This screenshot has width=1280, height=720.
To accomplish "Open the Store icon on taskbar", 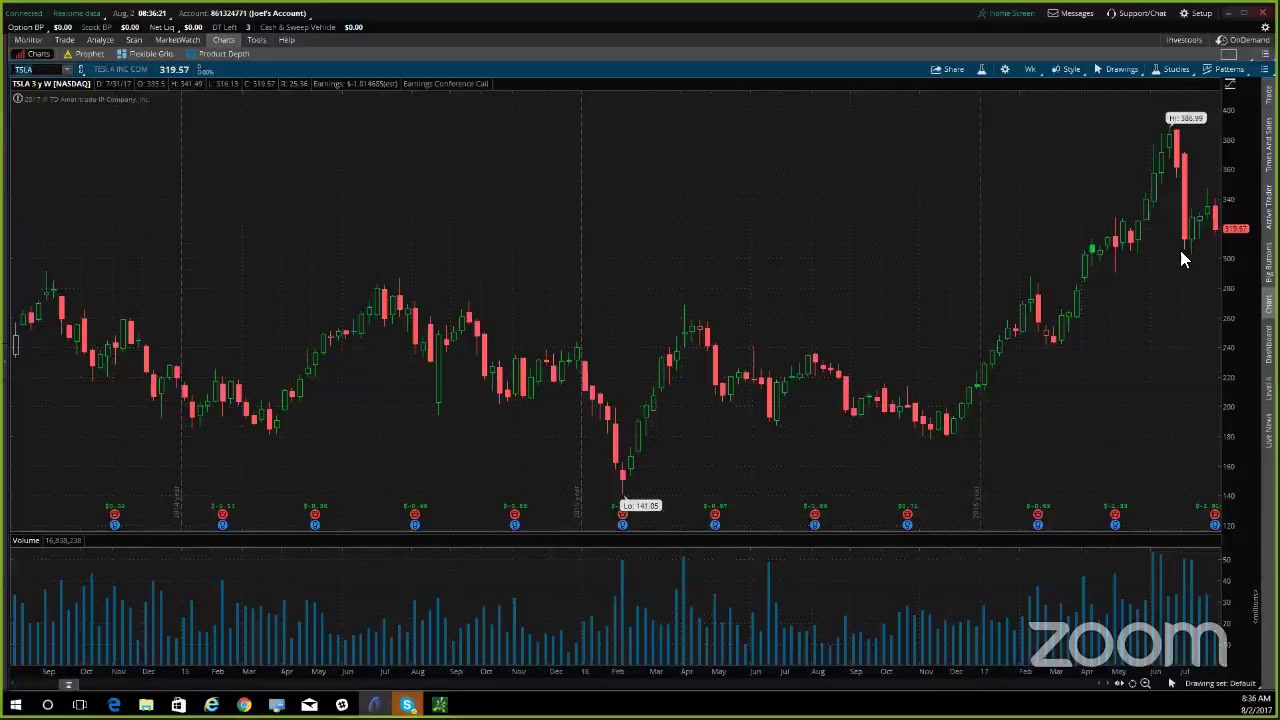I will (x=178, y=706).
